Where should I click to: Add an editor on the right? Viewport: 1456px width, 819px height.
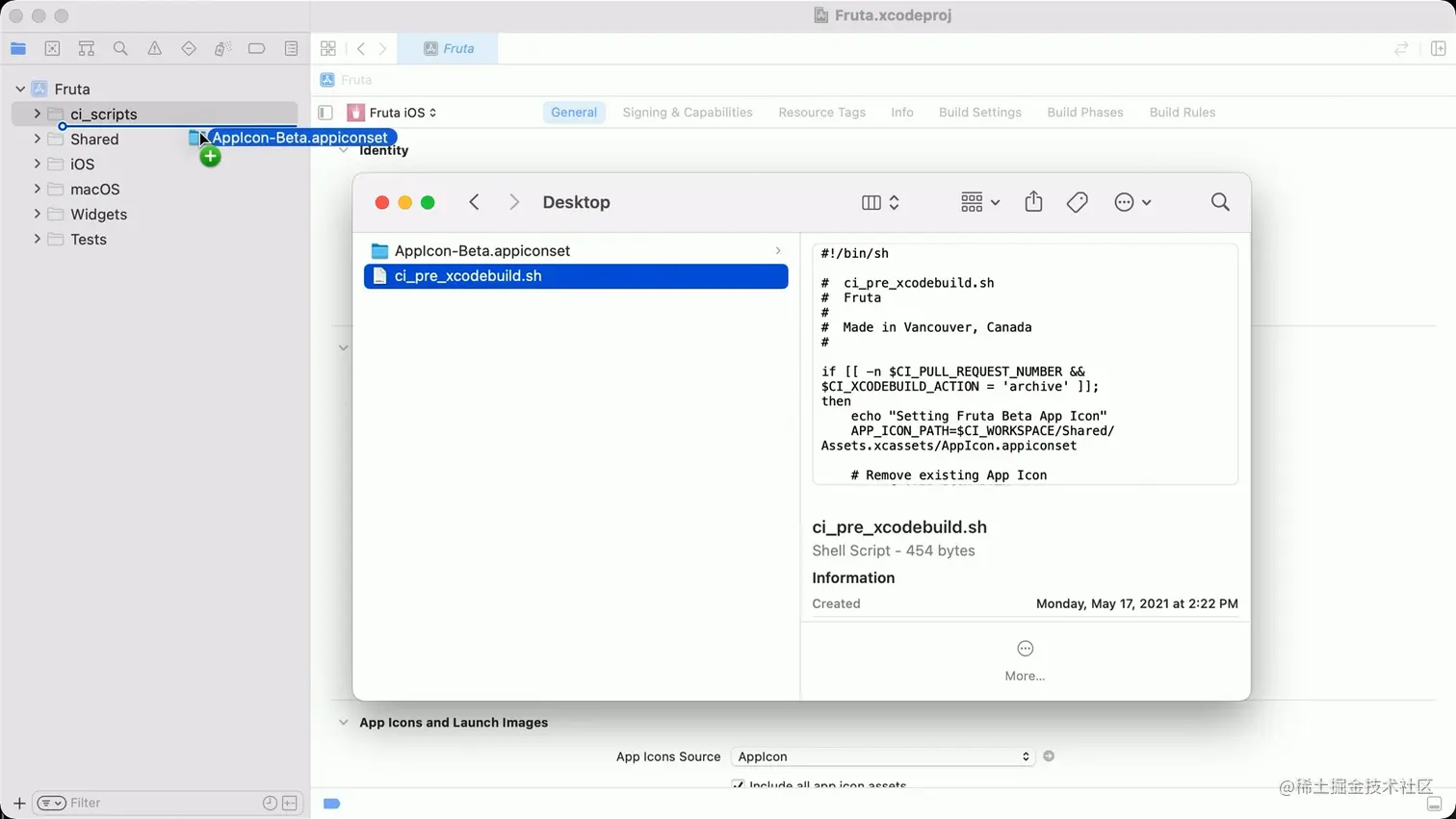[1438, 48]
